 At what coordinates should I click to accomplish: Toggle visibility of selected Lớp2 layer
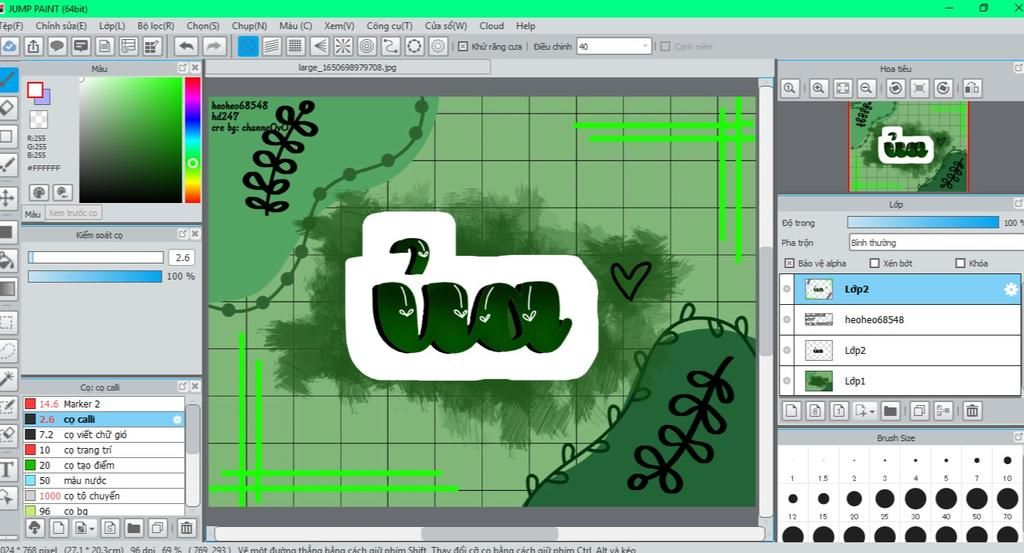pyautogui.click(x=787, y=289)
